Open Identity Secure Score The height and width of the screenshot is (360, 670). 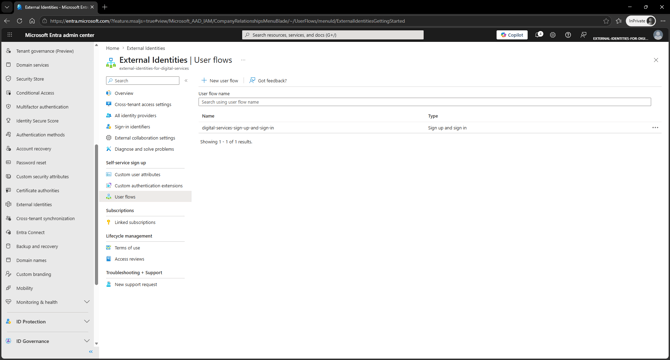(x=37, y=121)
